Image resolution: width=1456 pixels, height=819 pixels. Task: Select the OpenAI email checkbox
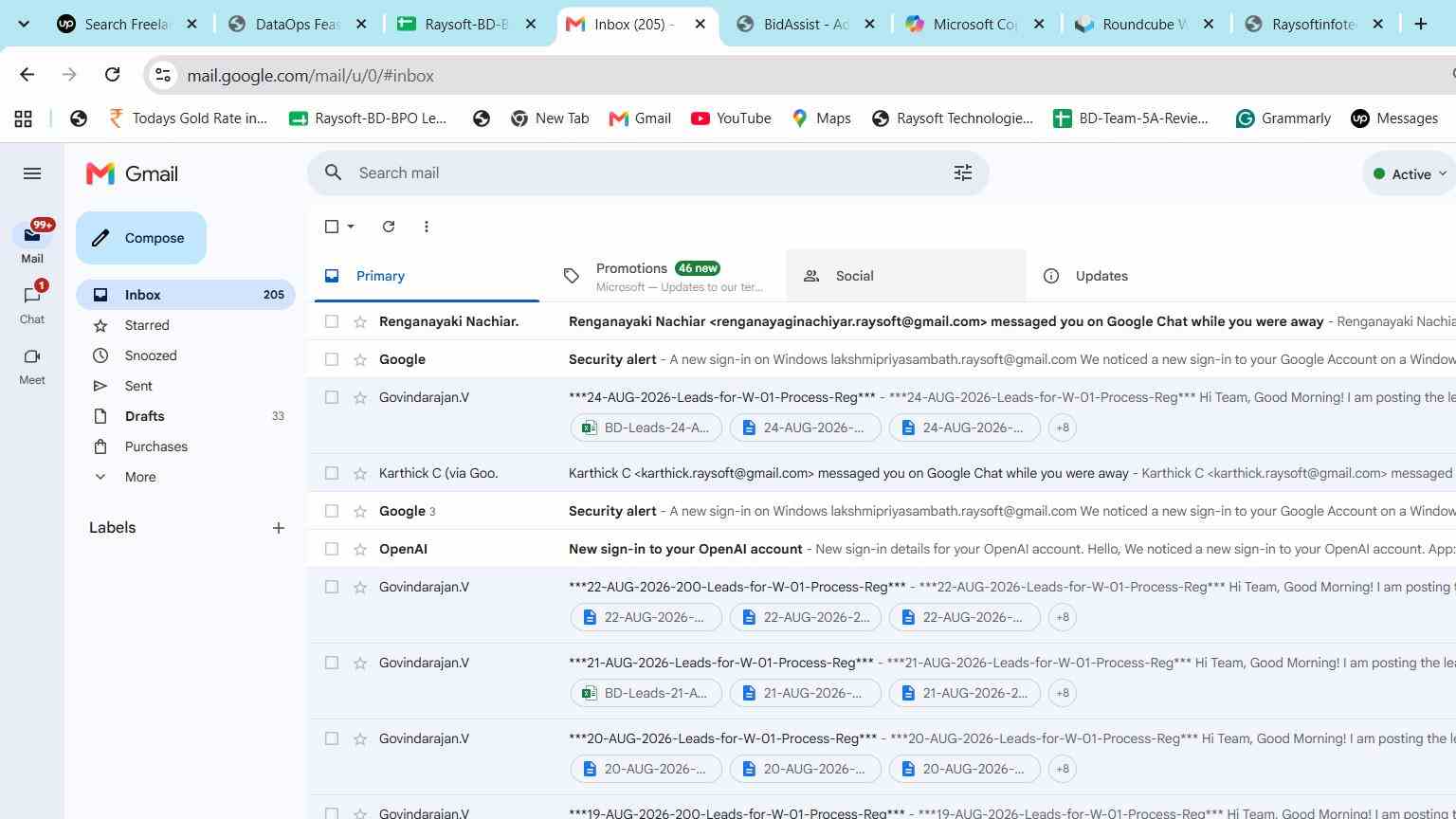coord(332,549)
